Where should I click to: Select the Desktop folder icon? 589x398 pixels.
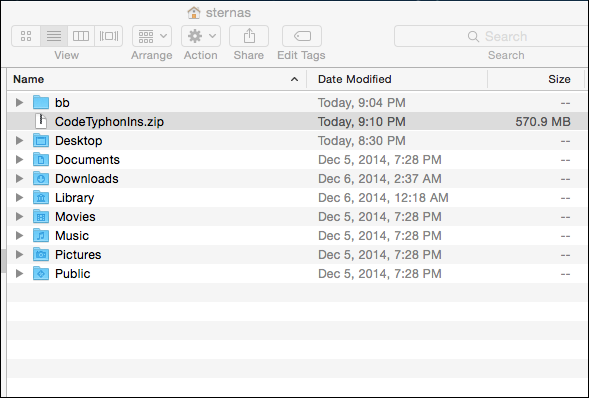[x=41, y=140]
